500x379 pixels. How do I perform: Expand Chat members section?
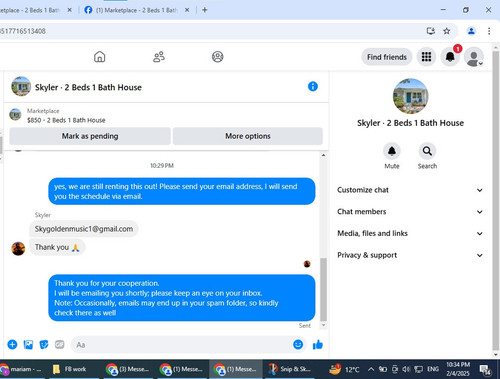pos(410,212)
